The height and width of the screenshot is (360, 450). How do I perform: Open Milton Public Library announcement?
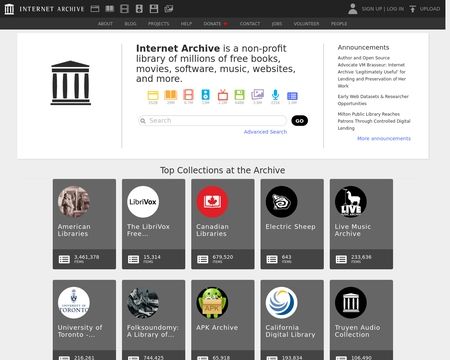[374, 121]
